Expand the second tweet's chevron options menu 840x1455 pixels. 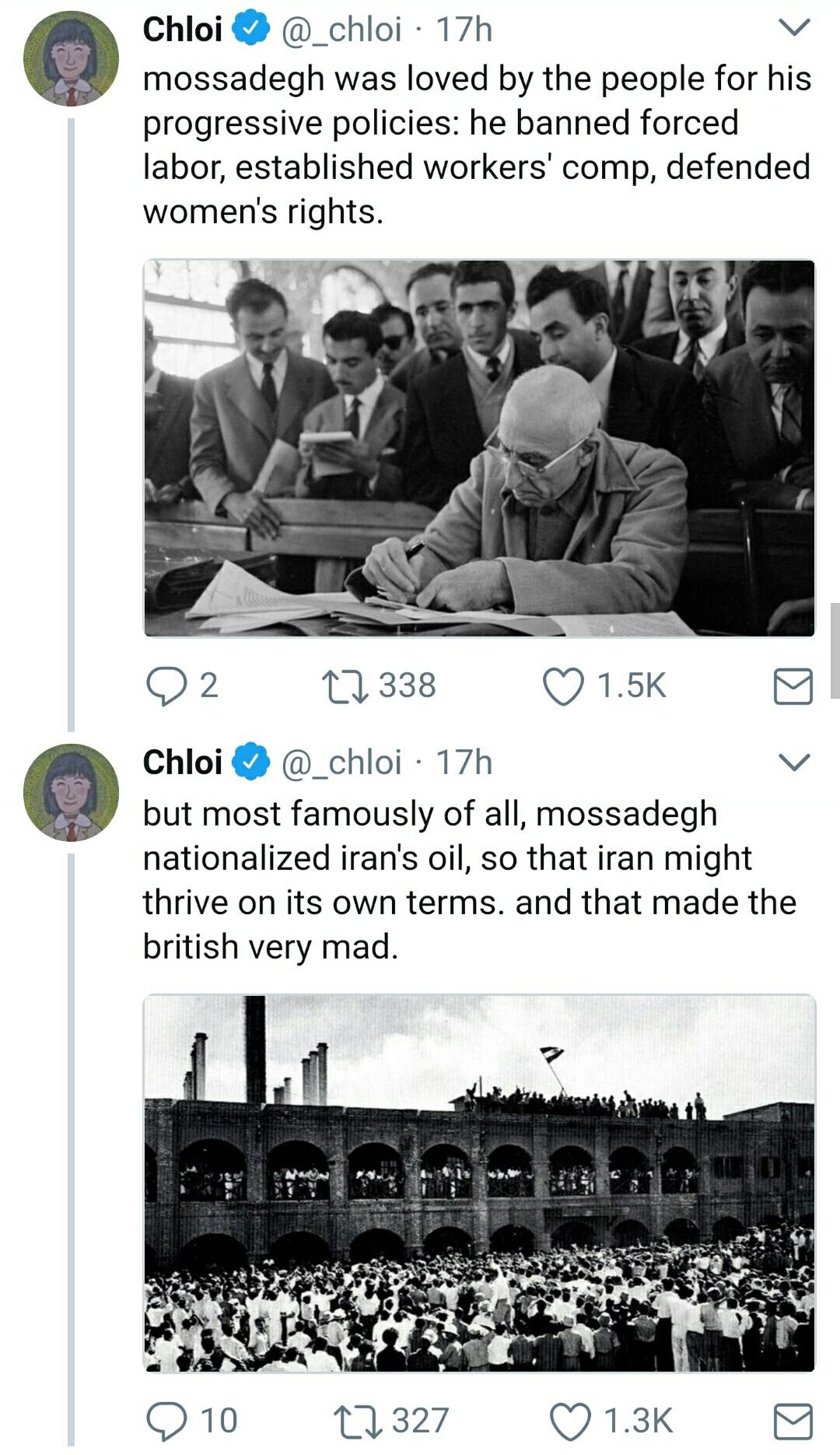[x=794, y=762]
